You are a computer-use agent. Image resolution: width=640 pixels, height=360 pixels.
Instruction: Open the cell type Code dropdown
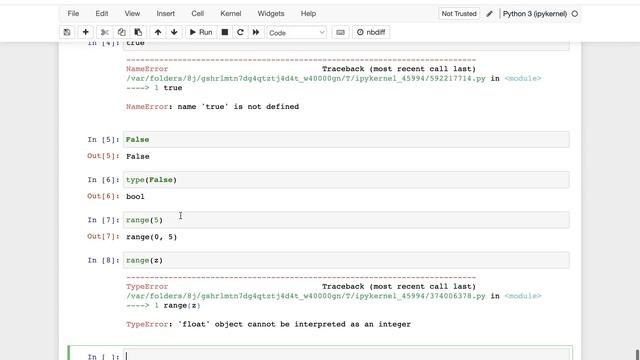(x=297, y=33)
